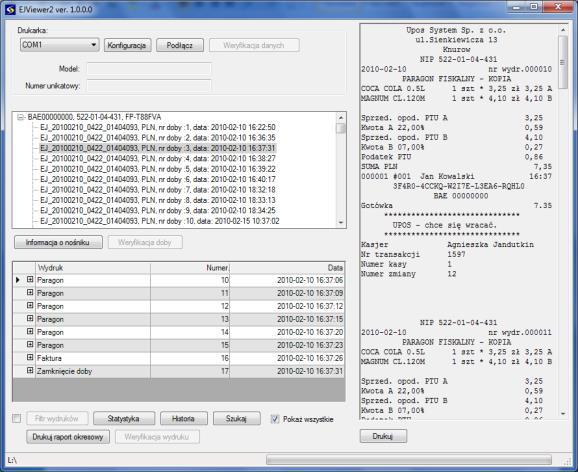The image size is (578, 472).
Task: Click the EJViewer2 application icon in title bar
Action: tap(10, 9)
